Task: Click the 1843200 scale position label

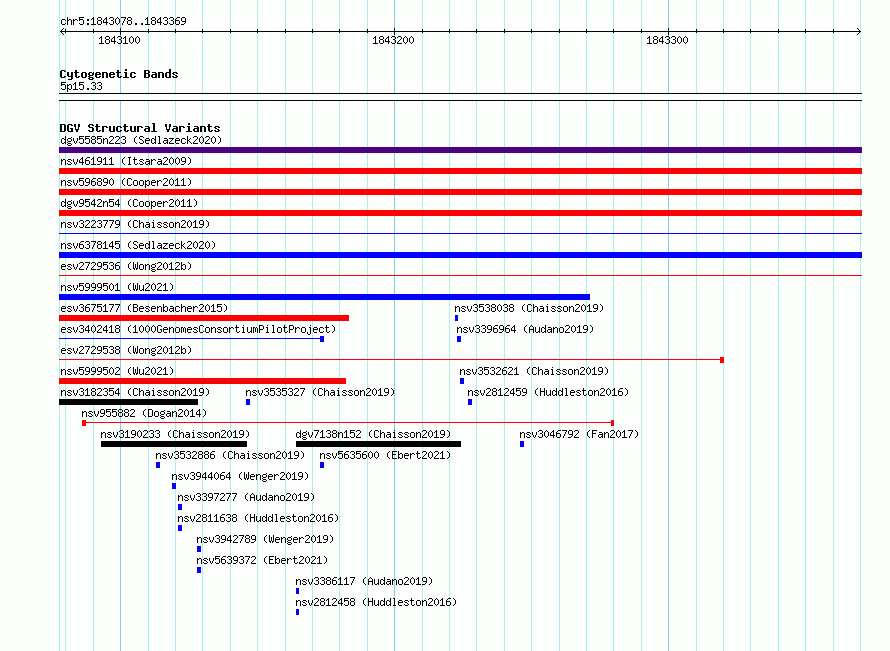Action: (x=393, y=40)
